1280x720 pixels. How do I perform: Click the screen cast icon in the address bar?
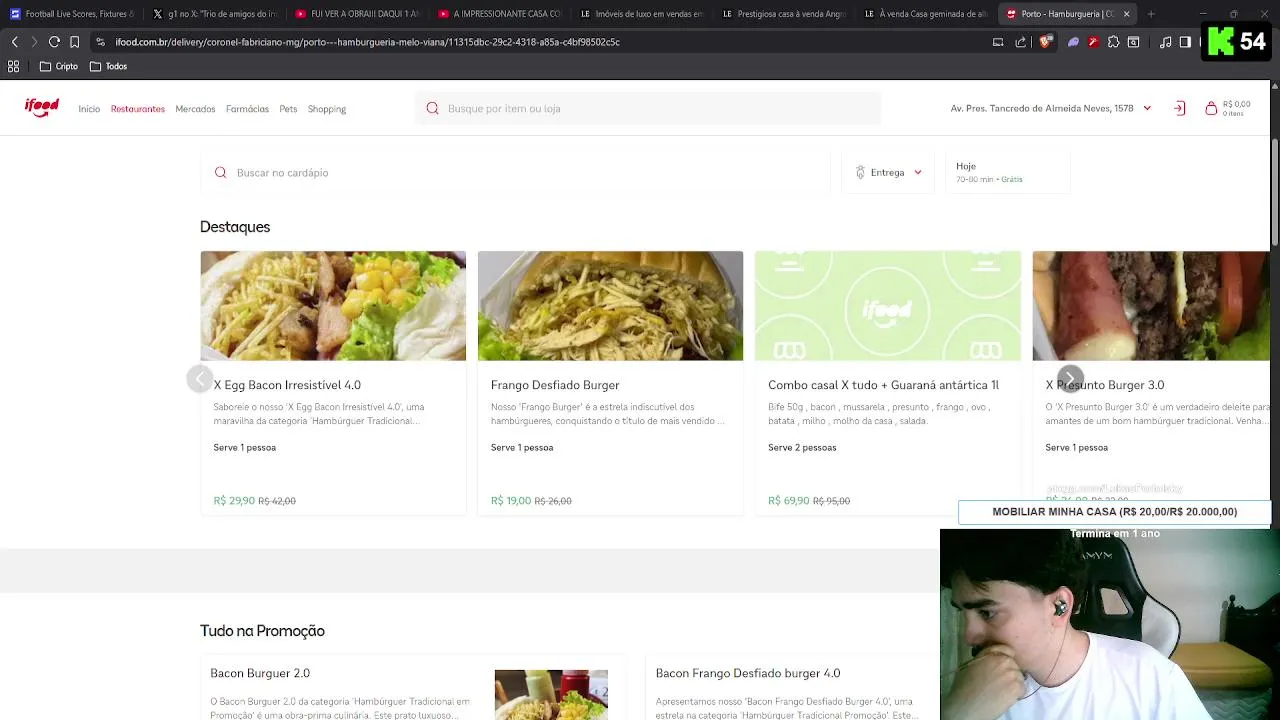coord(998,42)
